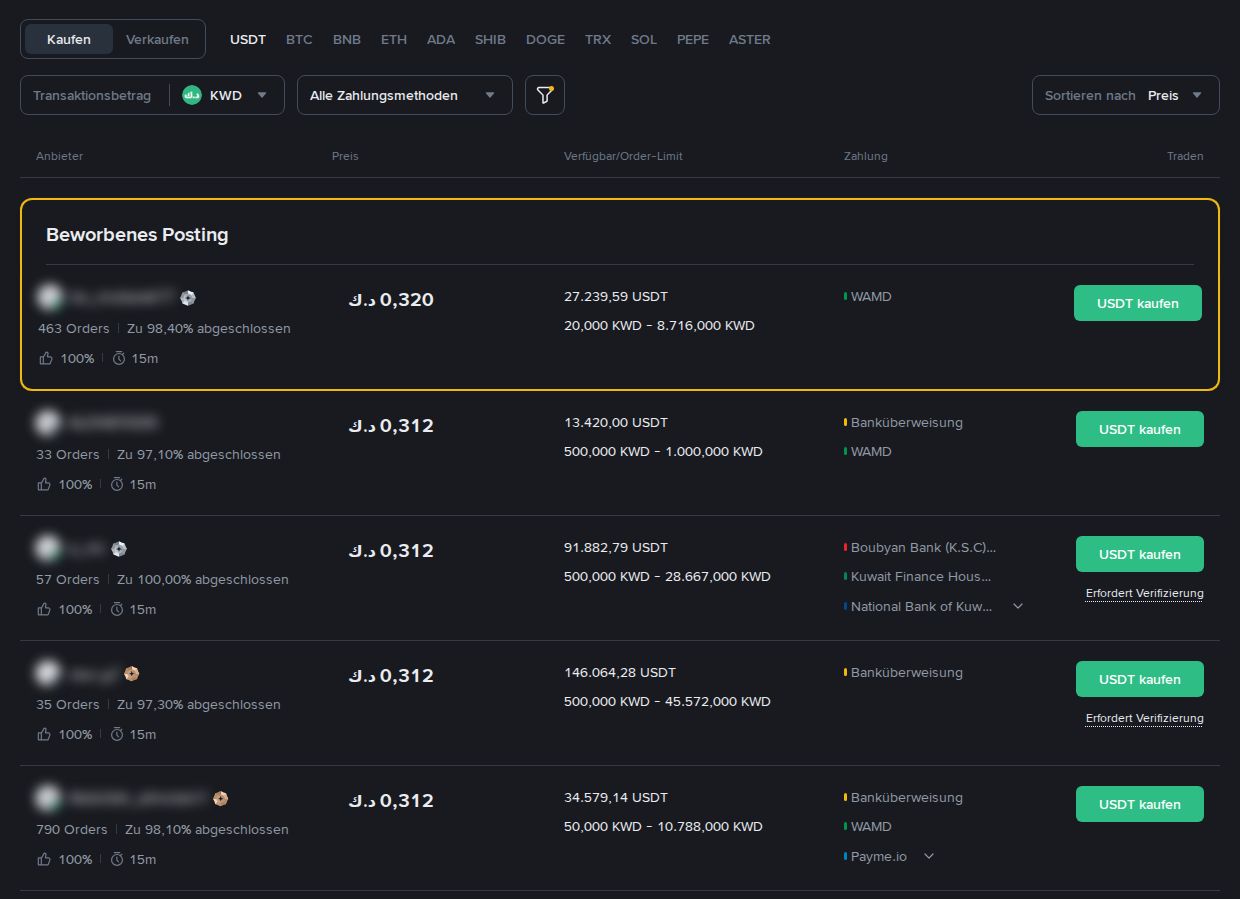This screenshot has width=1240, height=899.
Task: Click 50,000 KWD - 10.788,000 KWD limit
Action: [663, 826]
